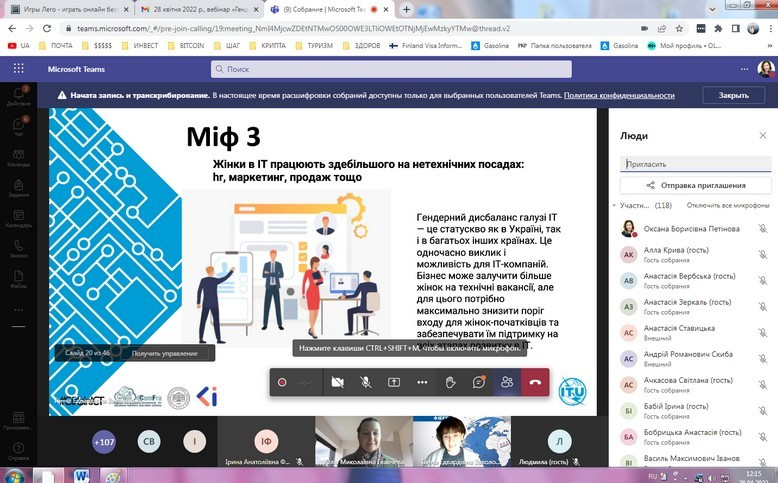Open the profile avatar menu
Viewport: 778px width, 483px height.
click(x=766, y=69)
